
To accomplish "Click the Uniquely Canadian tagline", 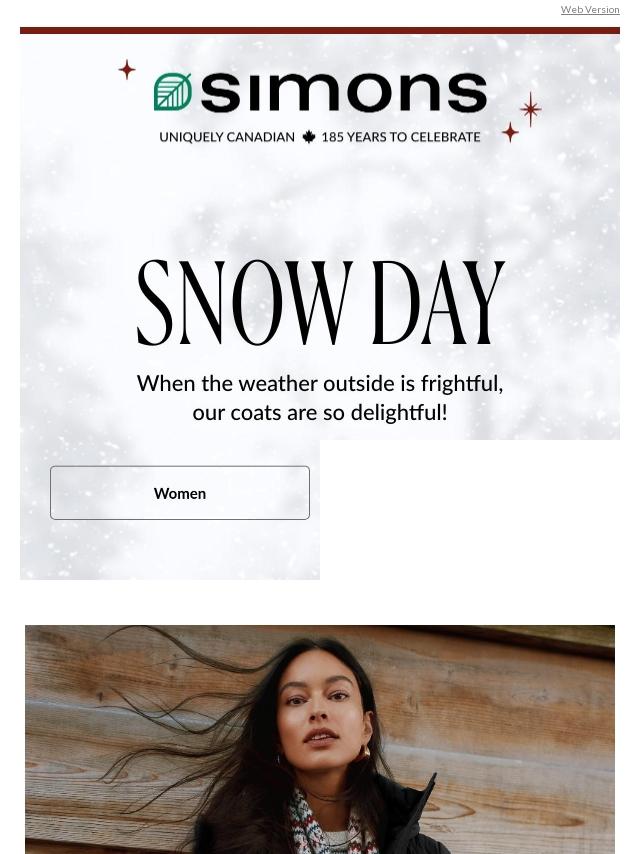I will click(227, 137).
